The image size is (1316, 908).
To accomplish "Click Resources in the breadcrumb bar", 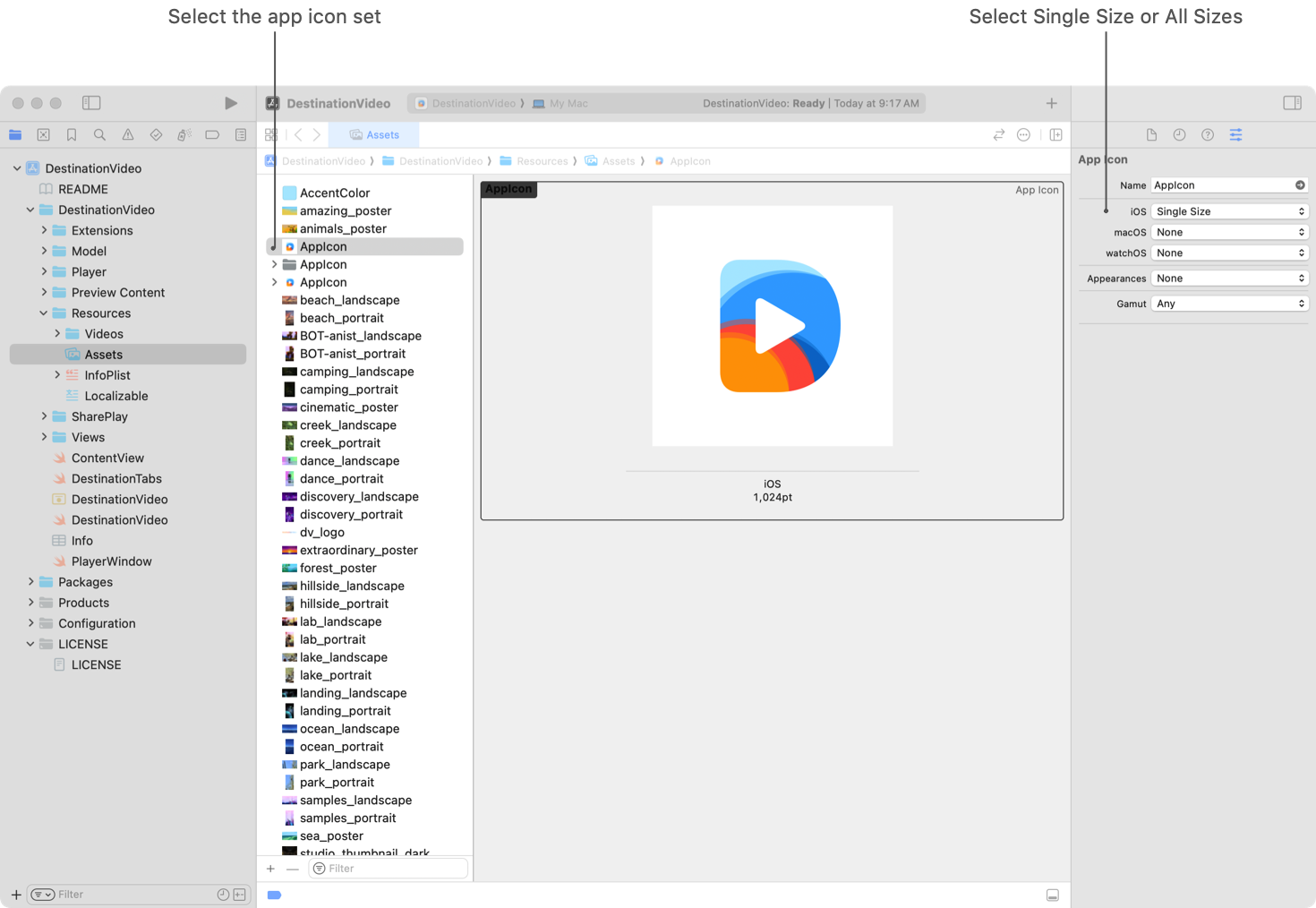I will coord(542,161).
